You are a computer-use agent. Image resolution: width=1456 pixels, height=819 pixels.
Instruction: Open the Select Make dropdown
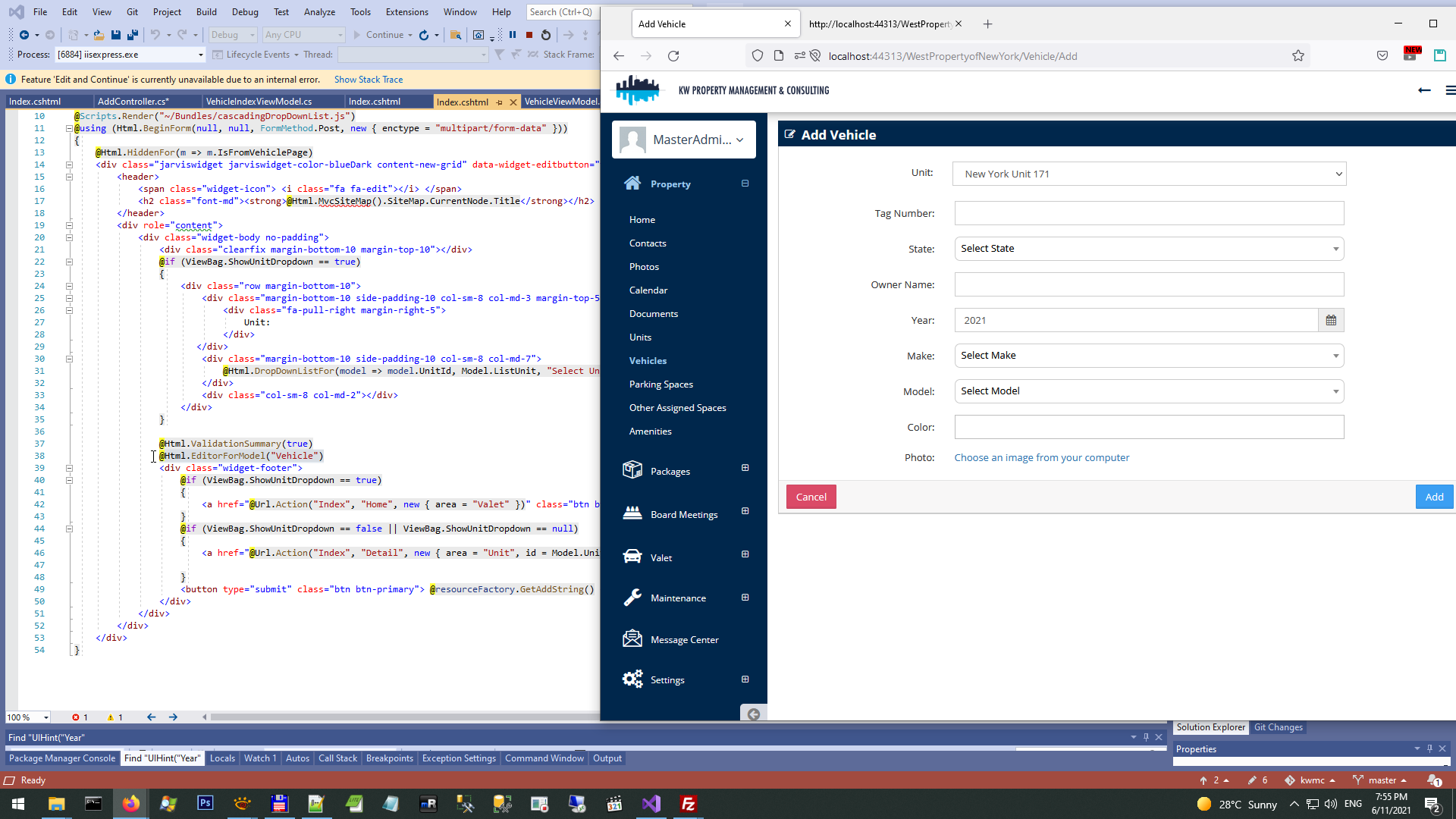click(1148, 356)
